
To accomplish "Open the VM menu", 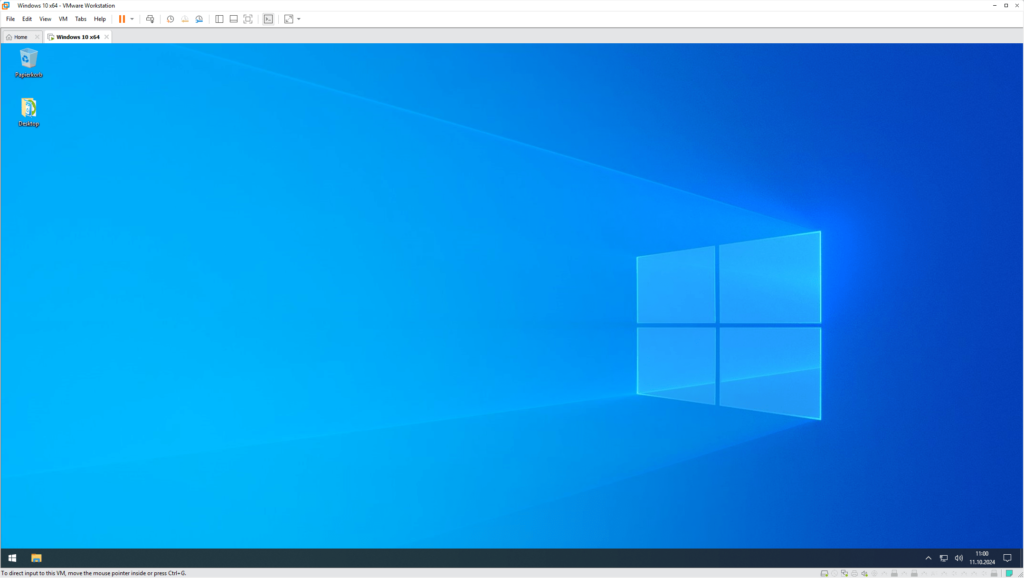I will (x=63, y=19).
